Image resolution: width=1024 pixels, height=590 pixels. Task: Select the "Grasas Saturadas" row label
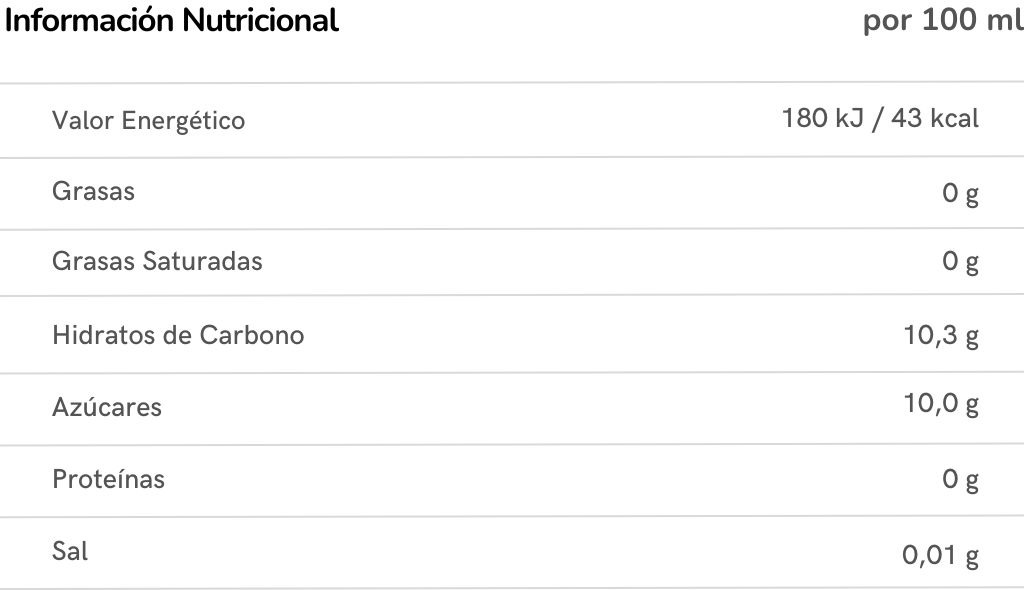[x=157, y=261]
